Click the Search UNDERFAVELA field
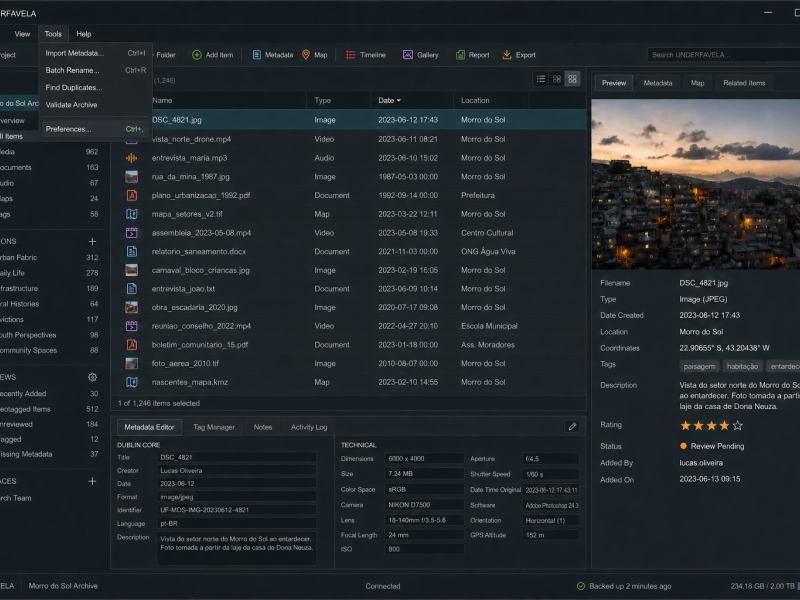Image resolution: width=800 pixels, height=600 pixels. coord(723,55)
